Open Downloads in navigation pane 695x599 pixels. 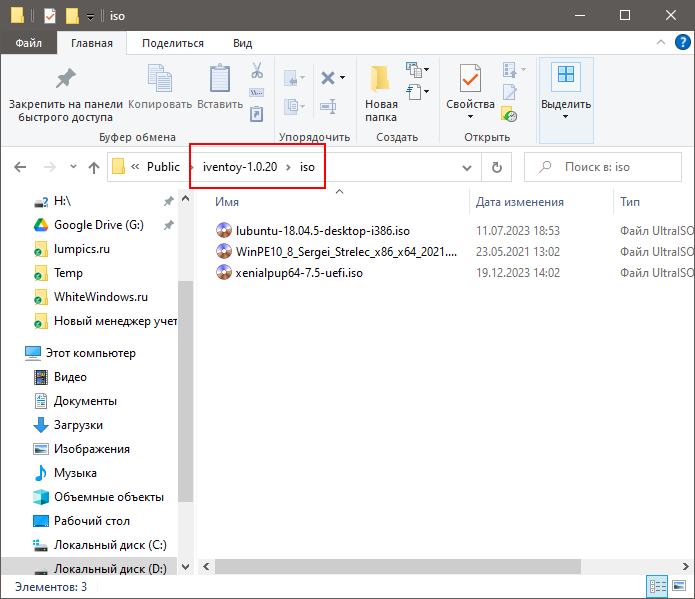78,425
